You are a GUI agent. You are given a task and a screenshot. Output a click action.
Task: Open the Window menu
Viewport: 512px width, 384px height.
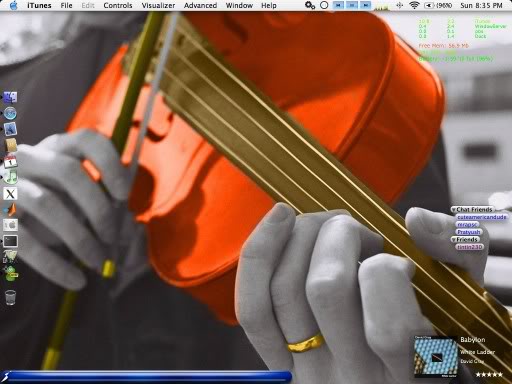(x=239, y=5)
